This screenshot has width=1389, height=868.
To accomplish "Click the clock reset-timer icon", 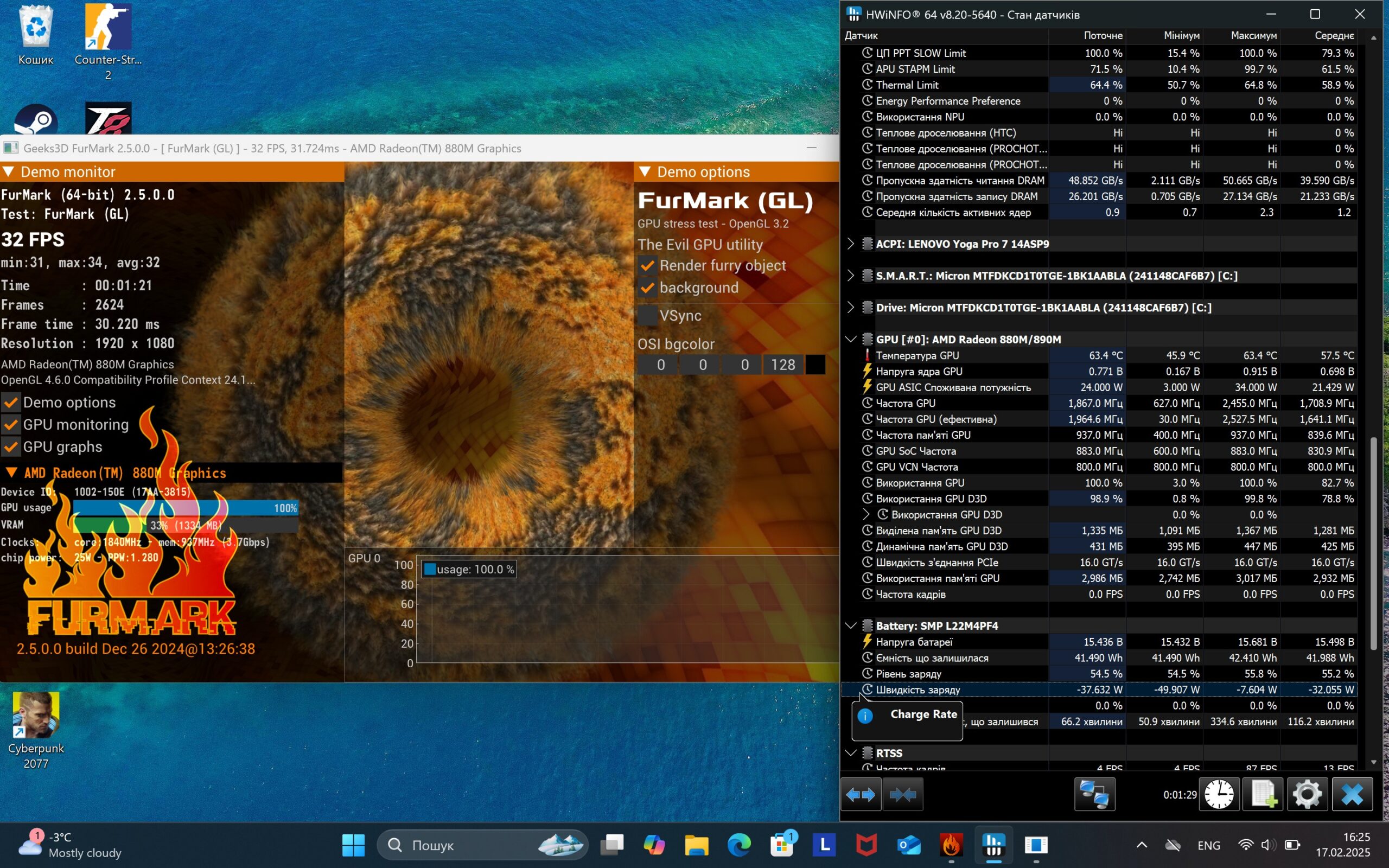I will coord(1219,795).
